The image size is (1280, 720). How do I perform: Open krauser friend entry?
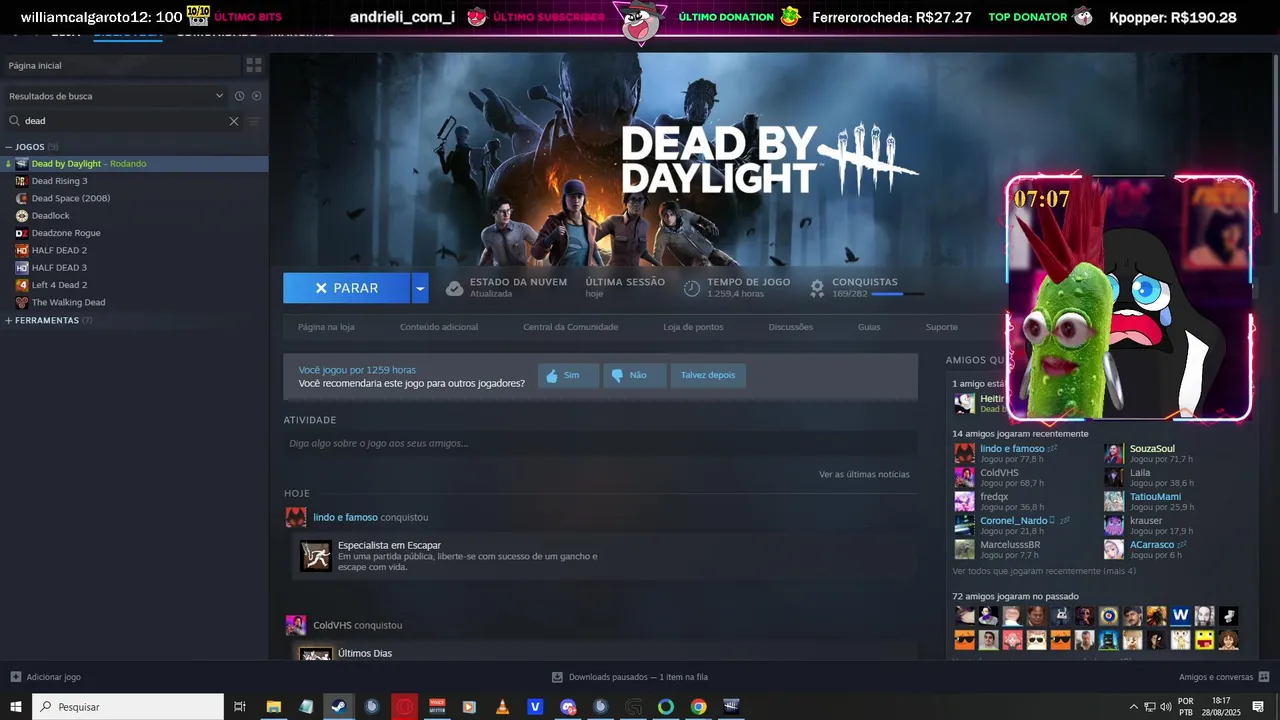click(x=1146, y=521)
